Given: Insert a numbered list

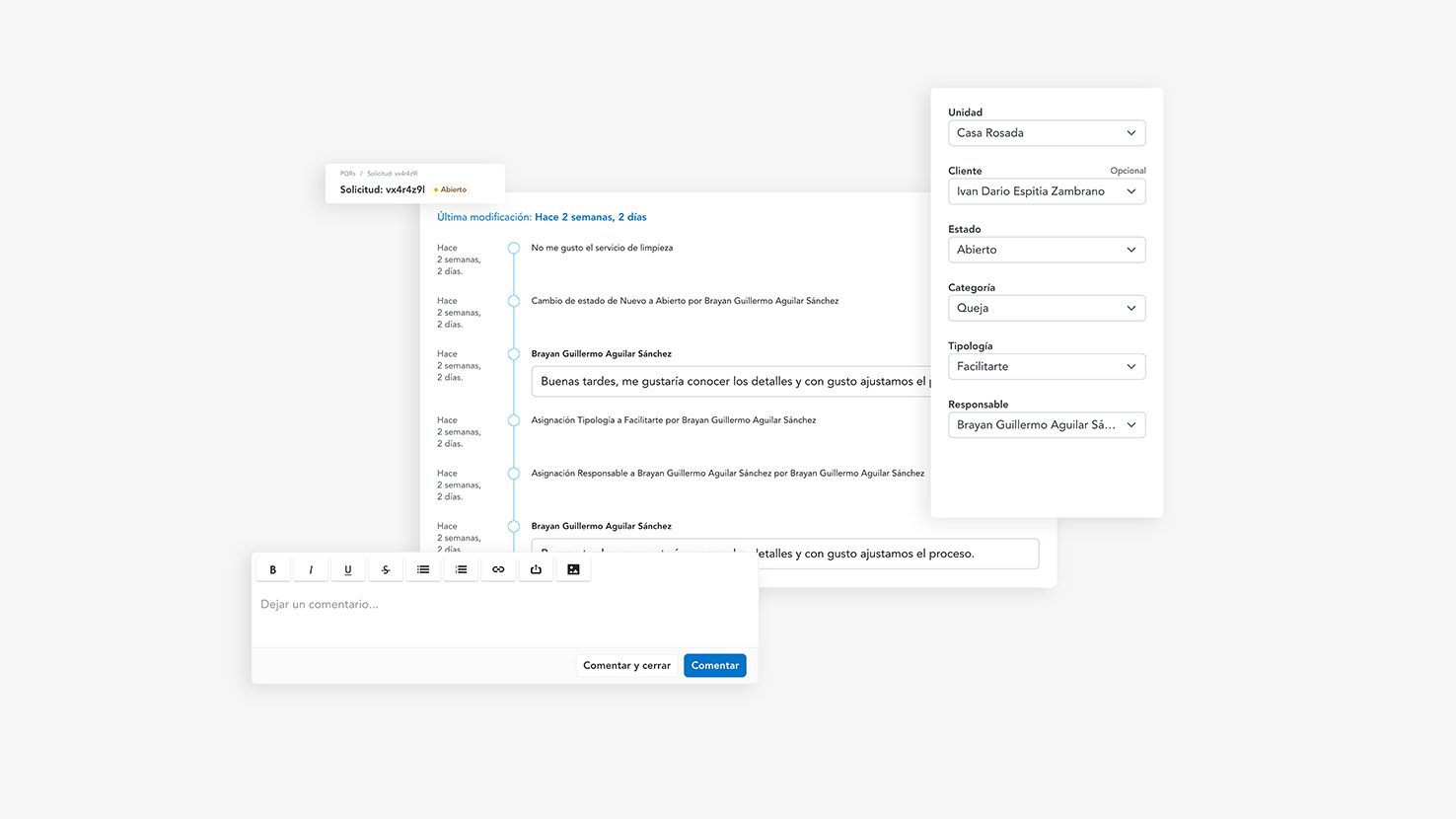Looking at the screenshot, I should 461,569.
